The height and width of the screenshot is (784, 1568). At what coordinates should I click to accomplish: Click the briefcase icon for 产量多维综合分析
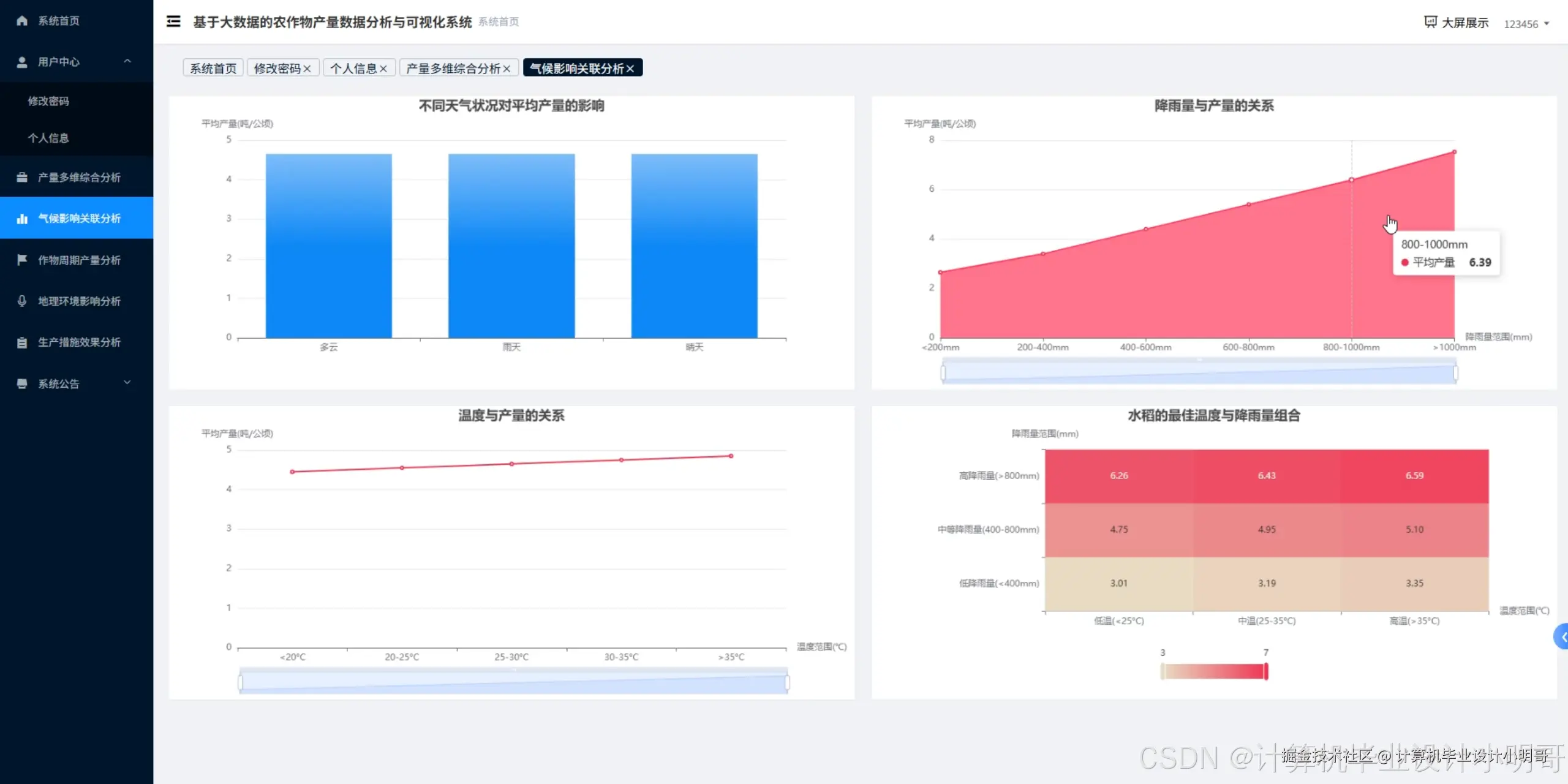pyautogui.click(x=22, y=178)
